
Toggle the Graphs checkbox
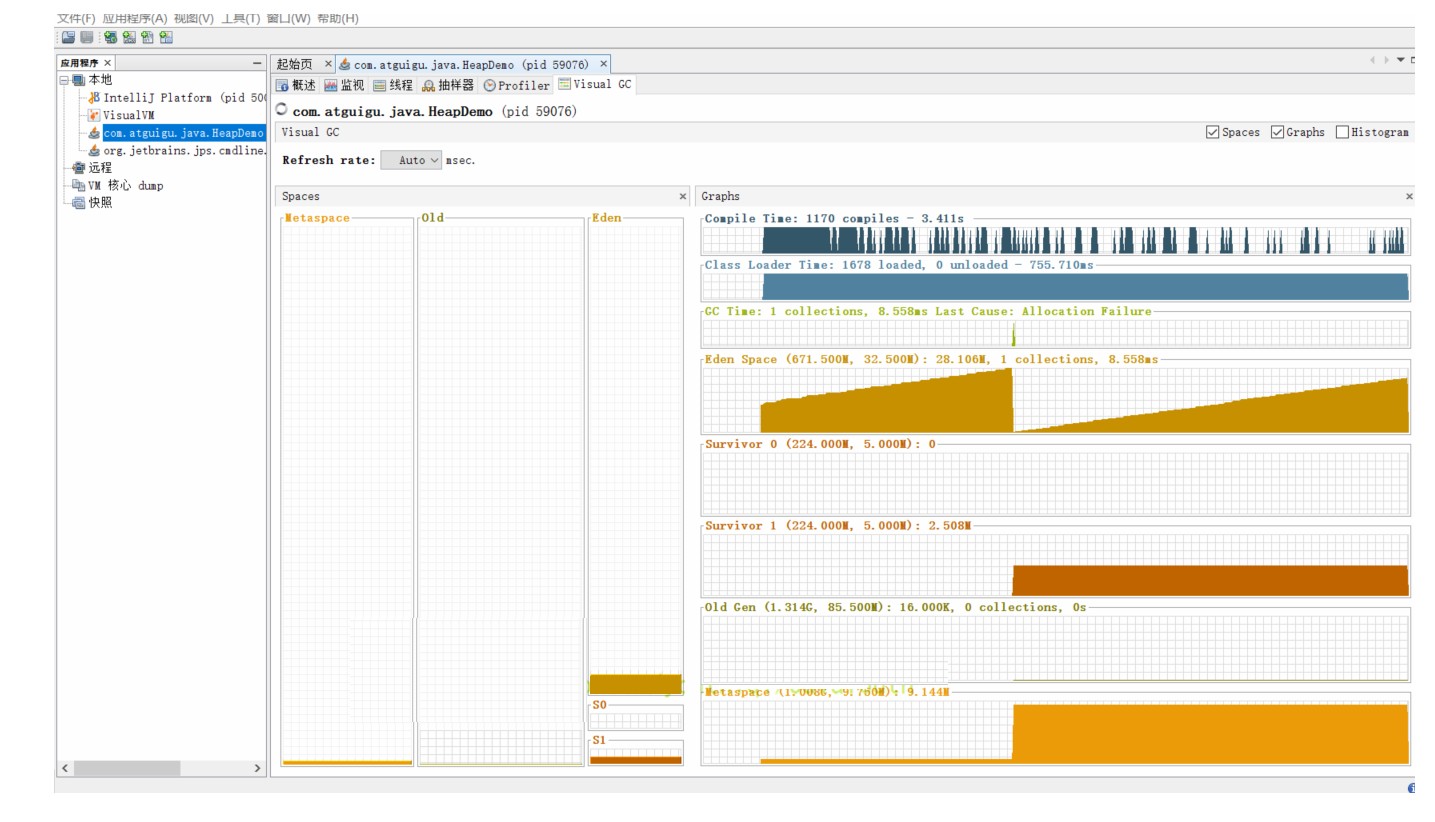point(1277,132)
